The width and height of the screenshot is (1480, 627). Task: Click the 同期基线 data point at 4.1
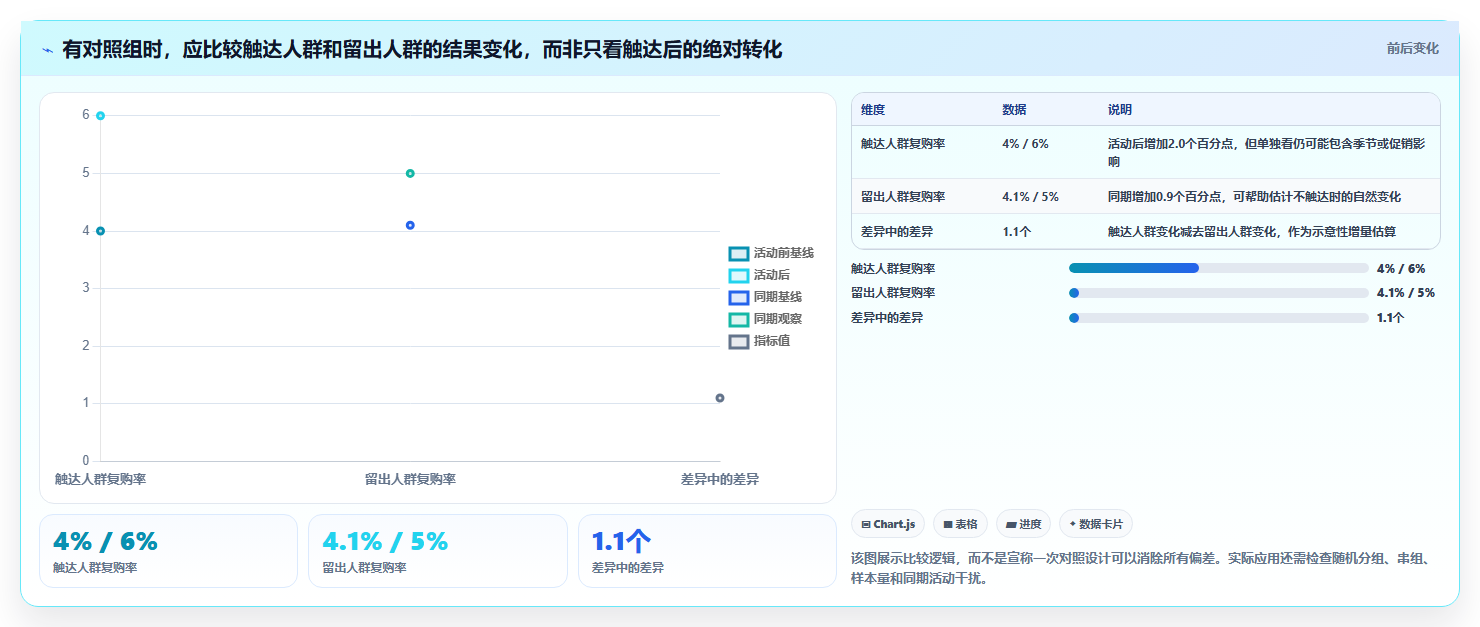point(410,225)
